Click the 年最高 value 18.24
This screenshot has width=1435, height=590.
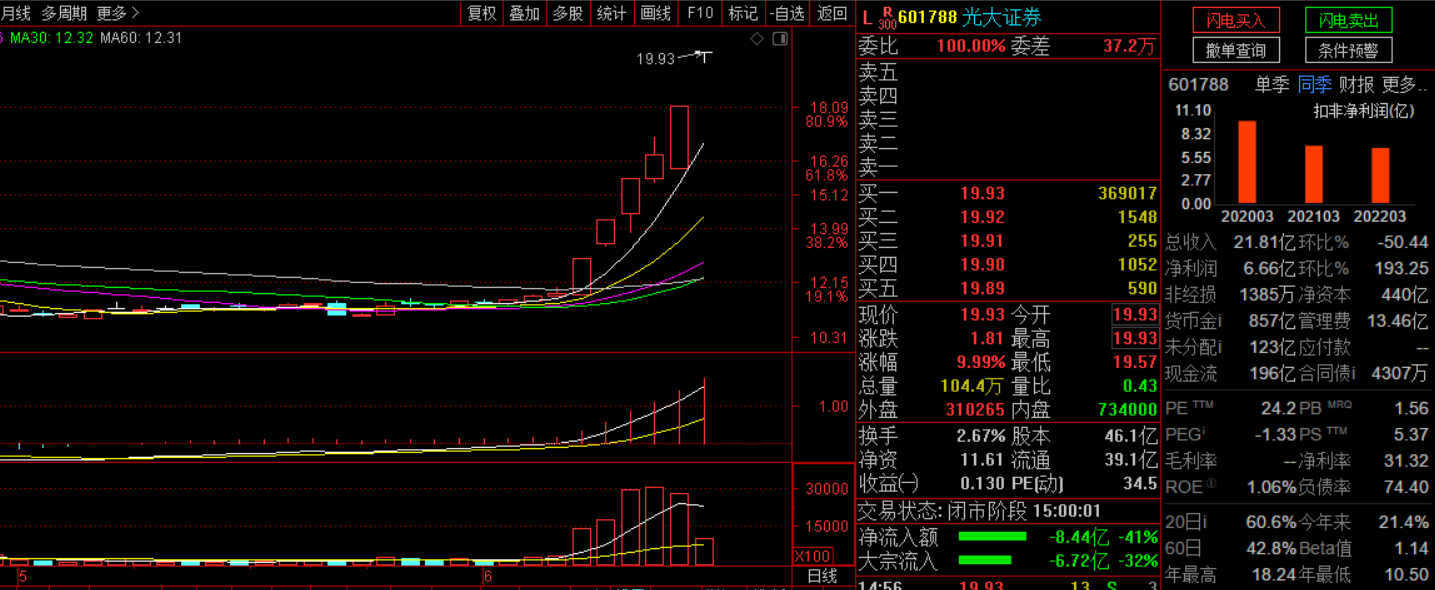coord(1273,574)
